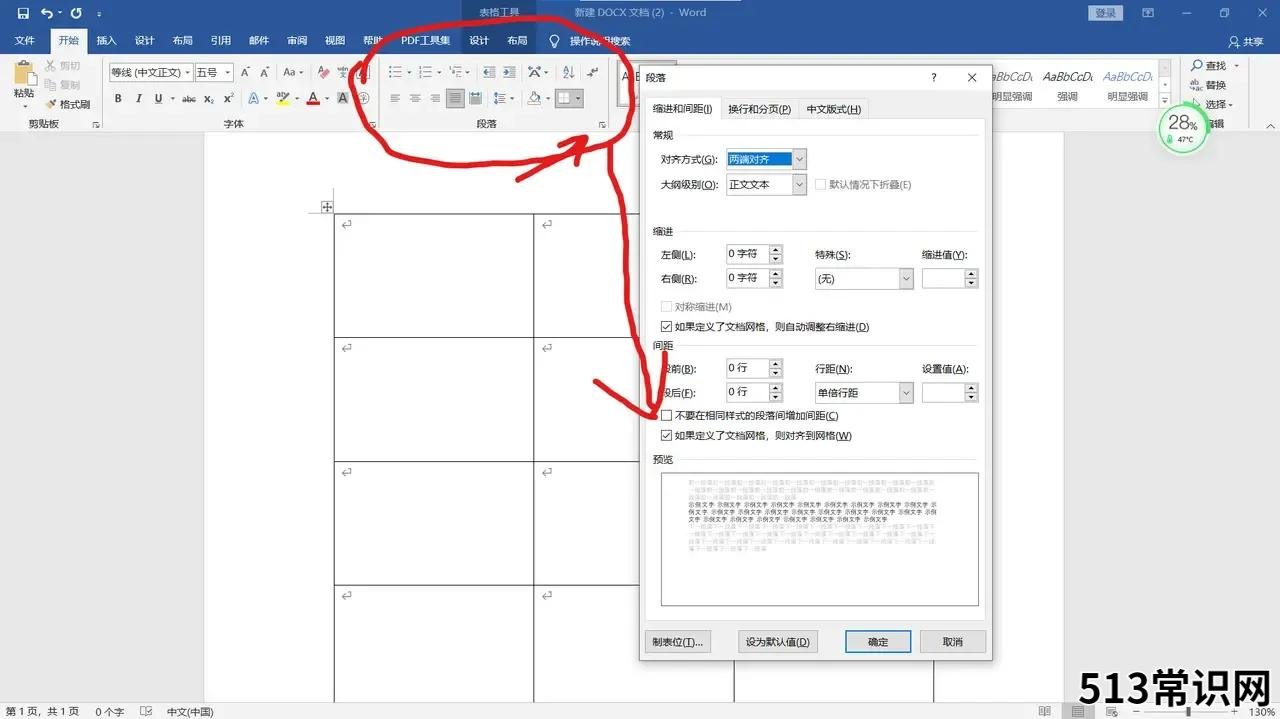Increase spacing after (段后) spinner up
Viewport: 1280px width, 719px height.
coord(776,388)
